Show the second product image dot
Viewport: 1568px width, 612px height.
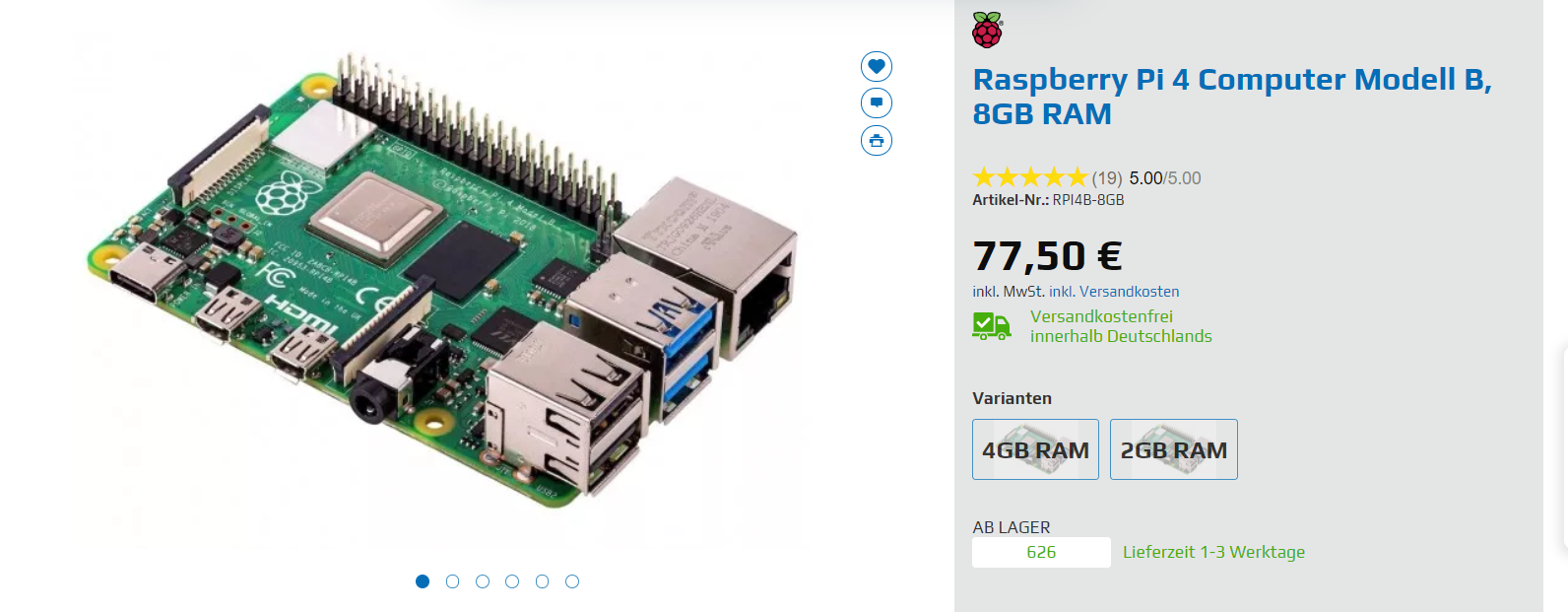452,581
